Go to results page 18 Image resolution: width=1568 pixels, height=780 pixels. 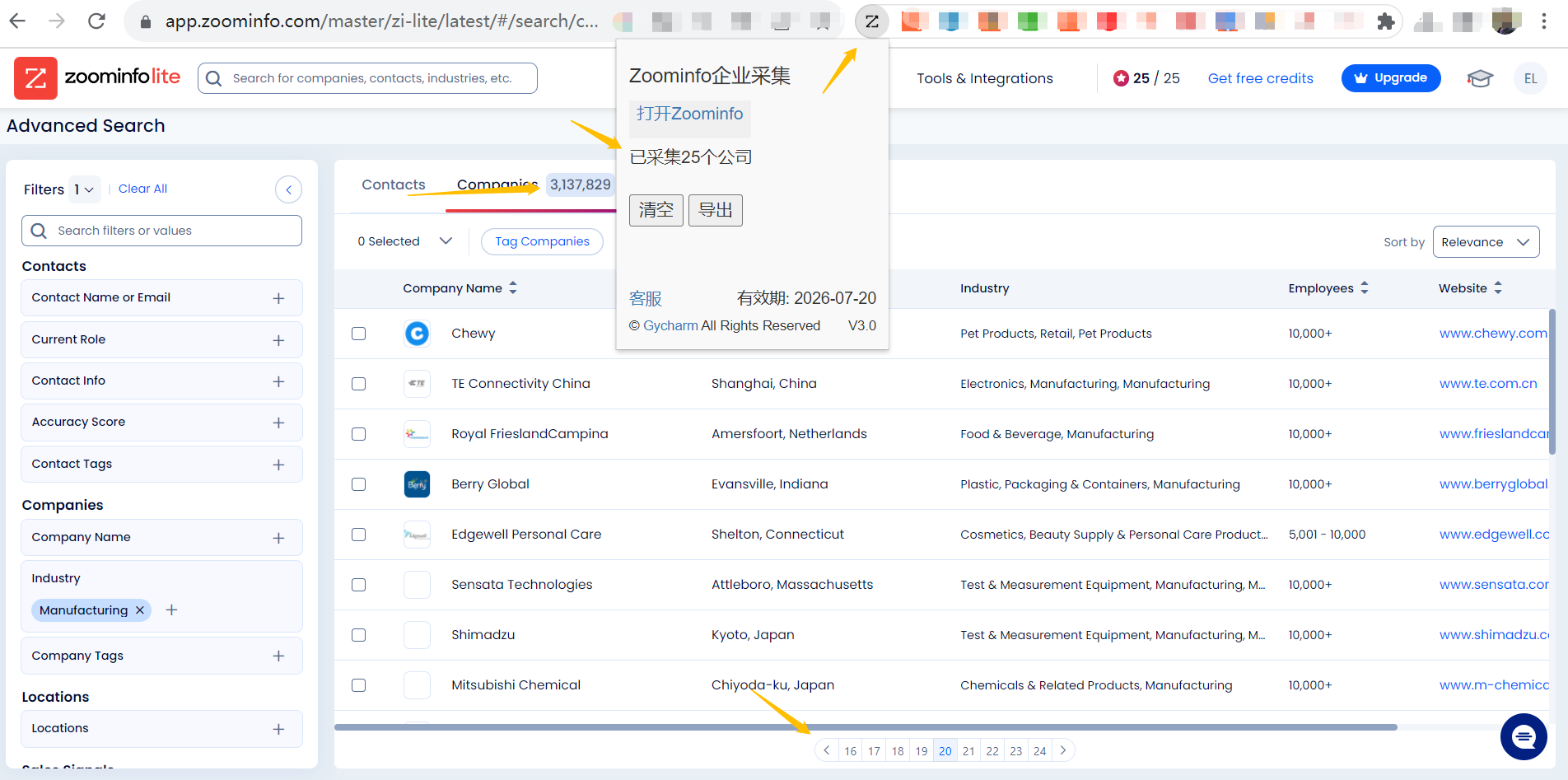point(898,751)
